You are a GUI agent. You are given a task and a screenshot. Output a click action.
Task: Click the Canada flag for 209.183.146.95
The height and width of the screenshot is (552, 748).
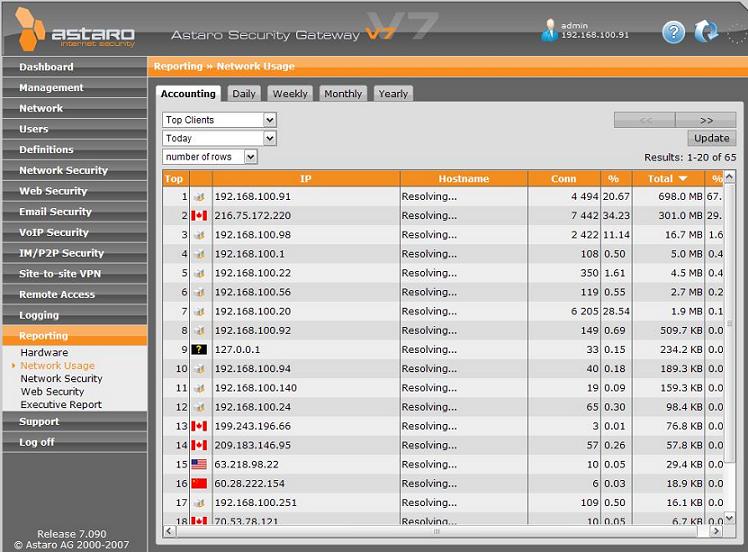tap(199, 445)
